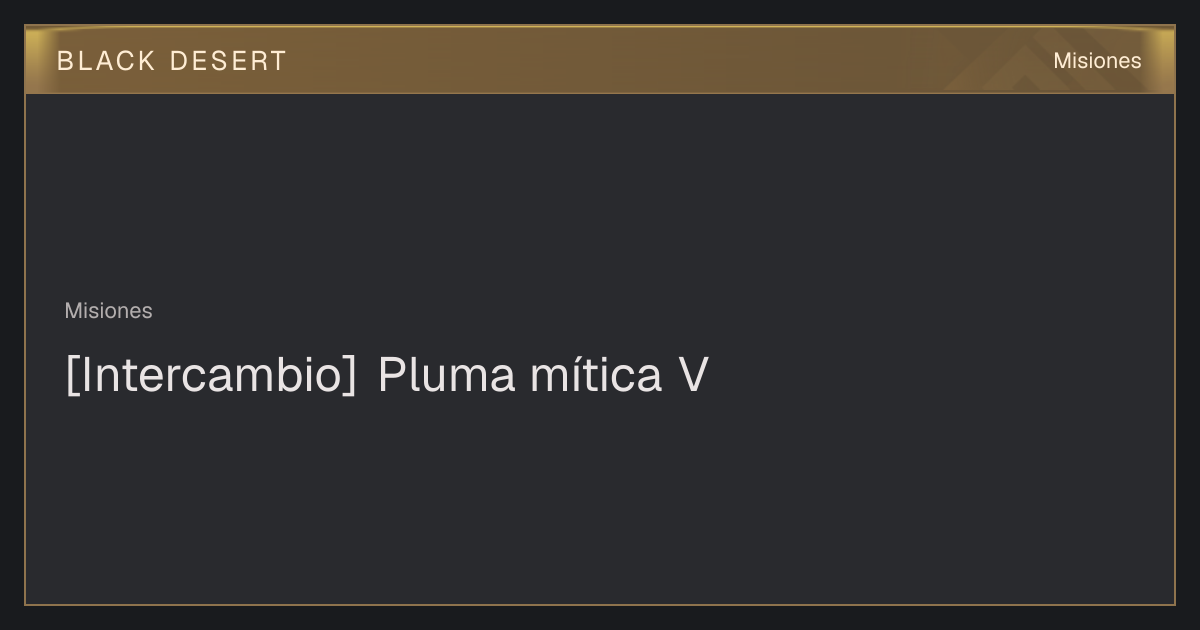Click the empty dark card area below the title
This screenshot has width=1200, height=630.
click(600, 500)
